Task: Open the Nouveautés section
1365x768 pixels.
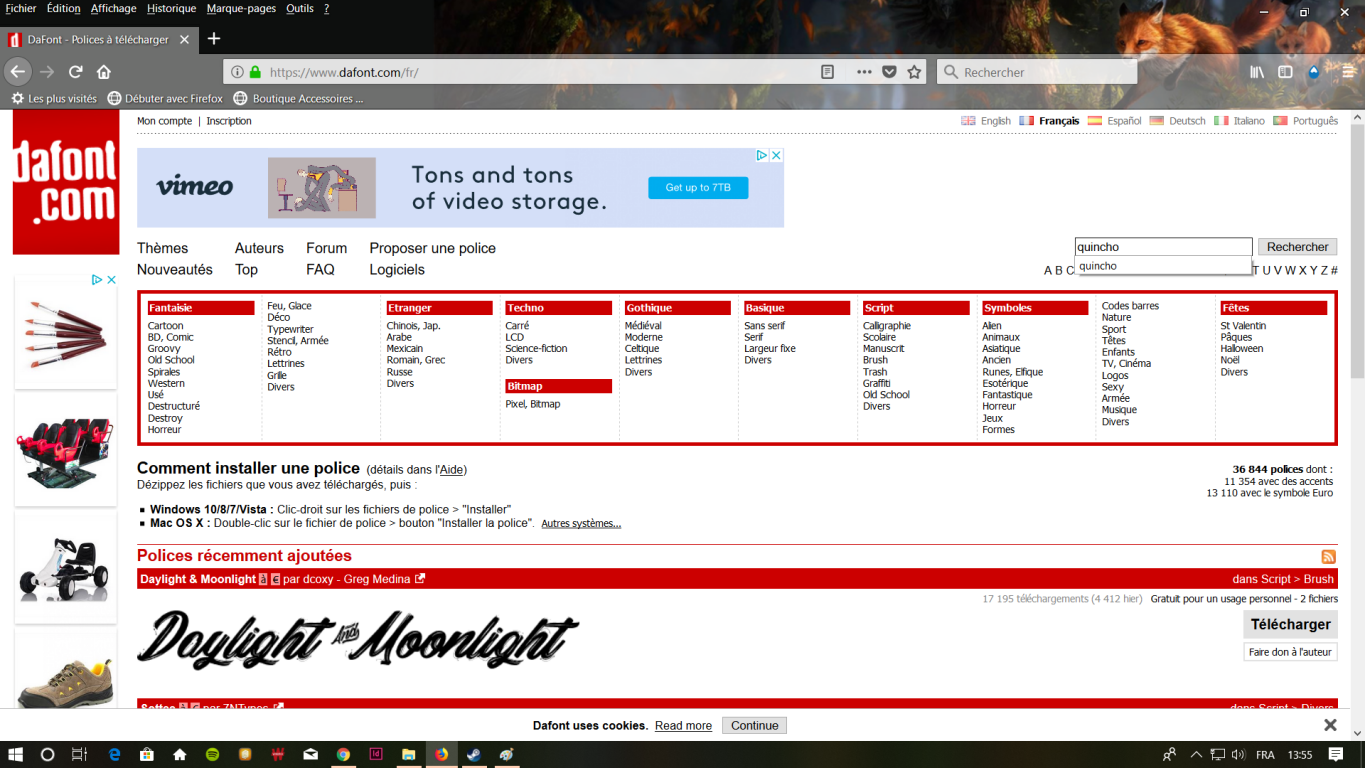Action: [x=175, y=269]
